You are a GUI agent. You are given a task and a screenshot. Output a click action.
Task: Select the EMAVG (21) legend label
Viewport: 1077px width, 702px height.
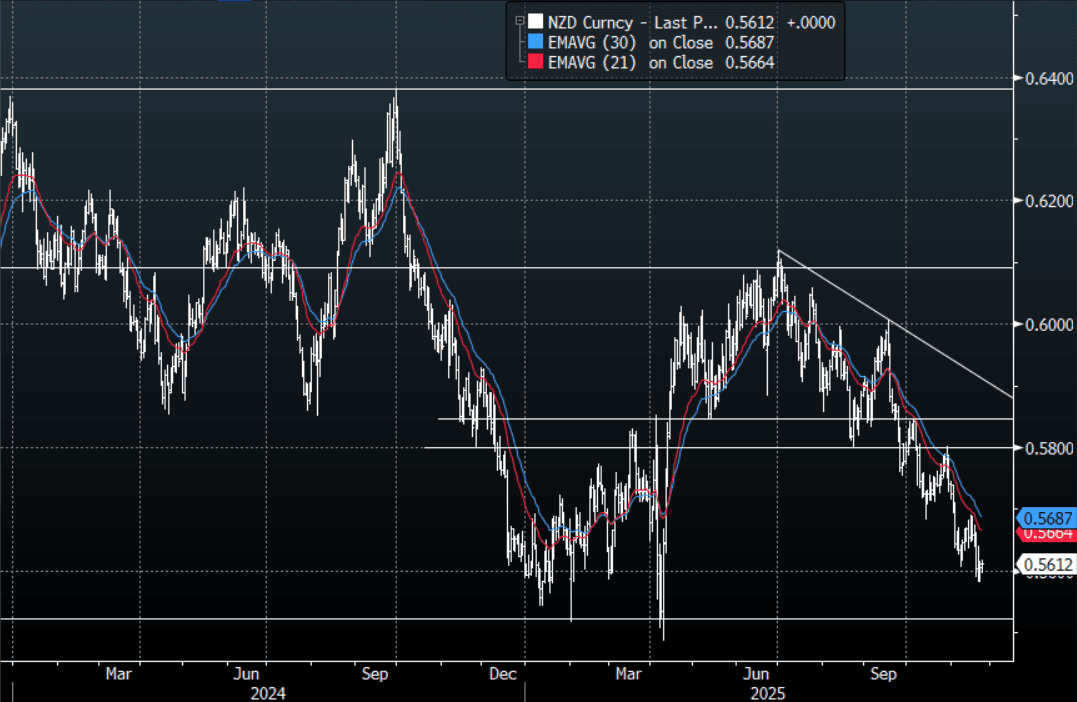coord(592,63)
